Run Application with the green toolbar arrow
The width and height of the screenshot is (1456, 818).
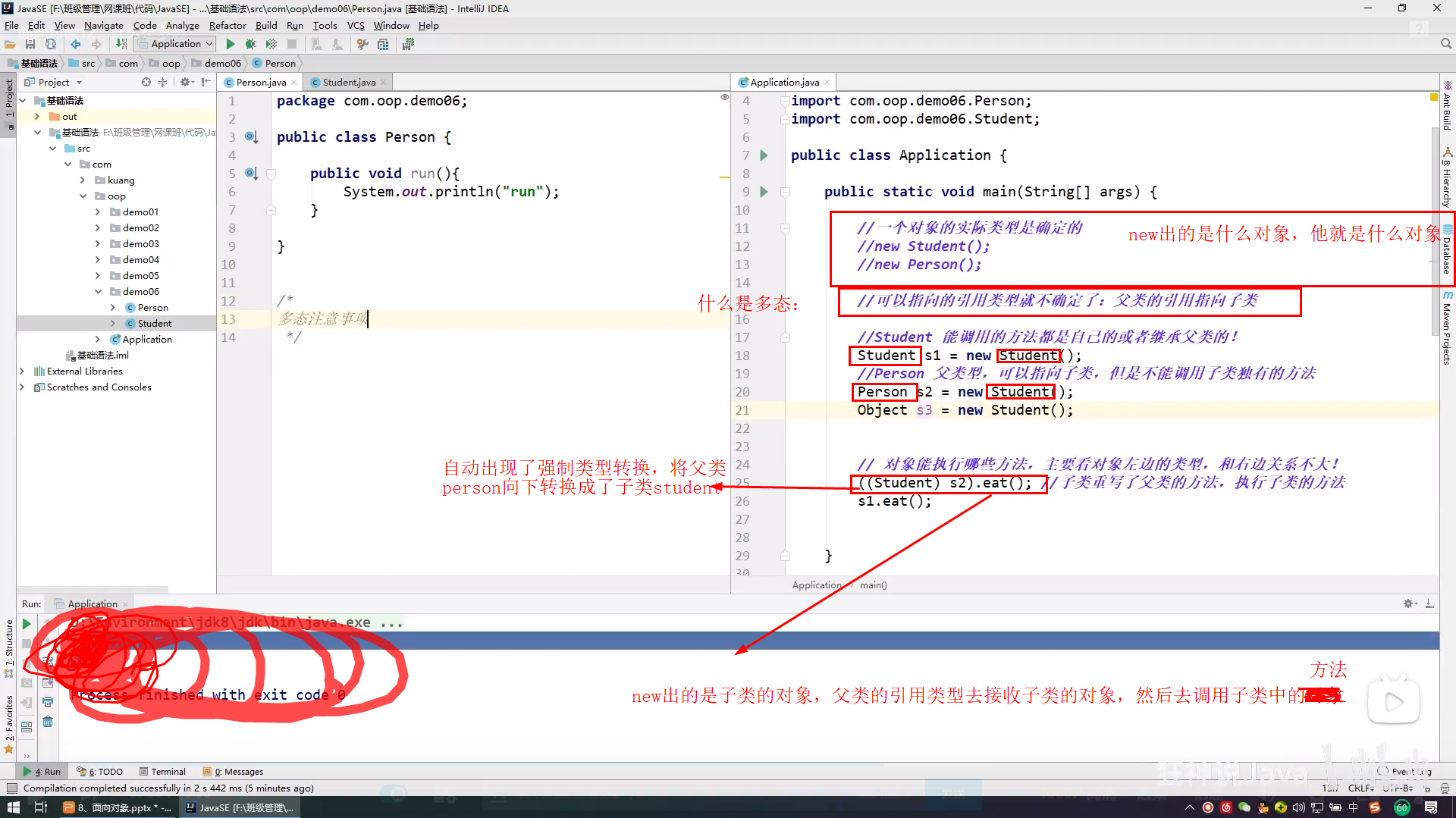pyautogui.click(x=231, y=44)
